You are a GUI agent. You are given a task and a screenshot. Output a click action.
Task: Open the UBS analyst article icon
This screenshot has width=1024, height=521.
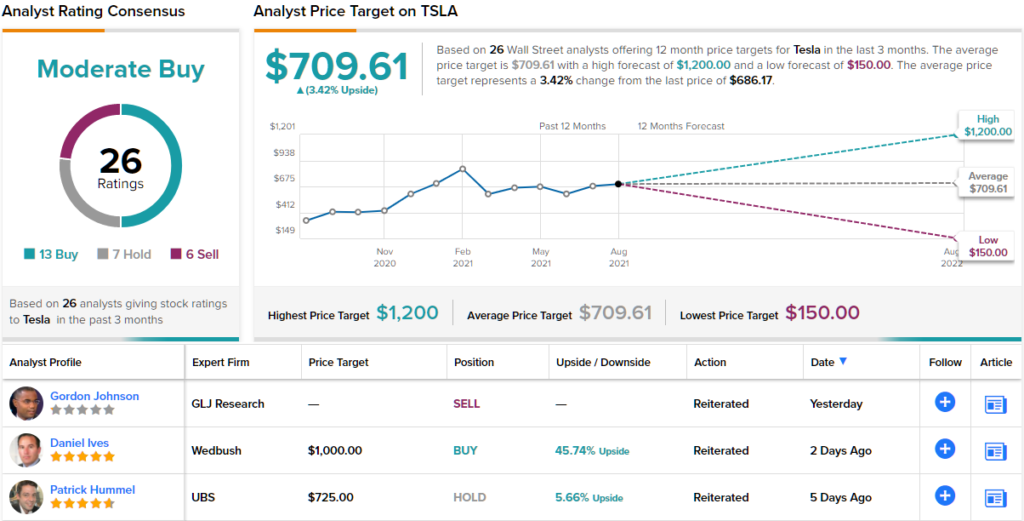click(x=995, y=497)
